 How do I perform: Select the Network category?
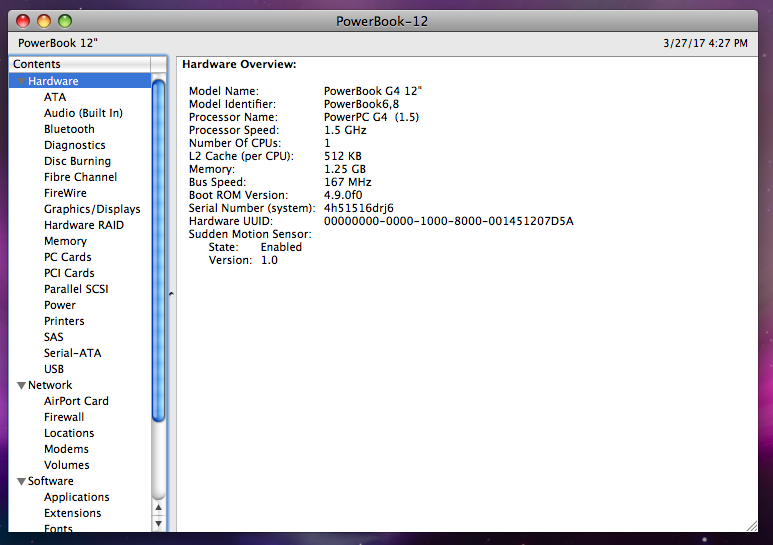click(x=50, y=385)
